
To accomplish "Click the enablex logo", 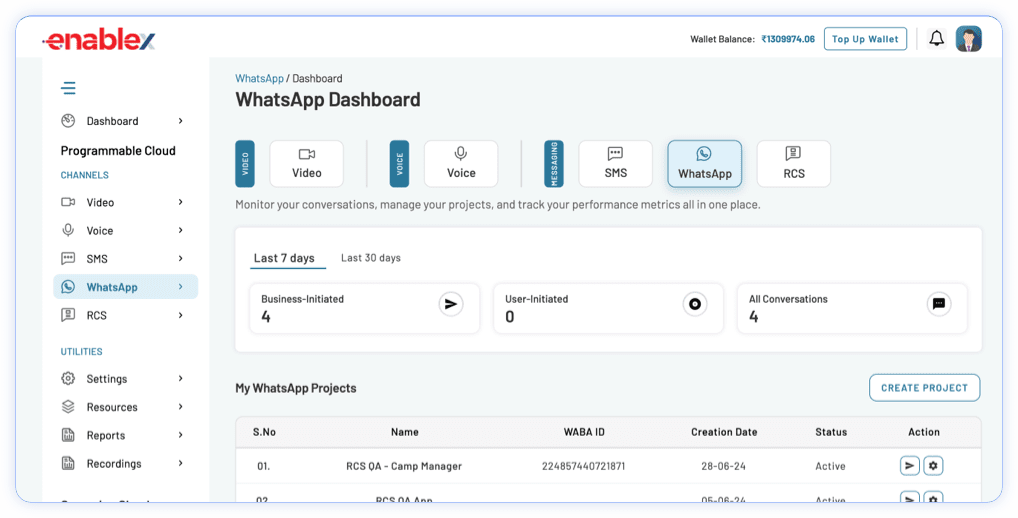I will point(99,40).
